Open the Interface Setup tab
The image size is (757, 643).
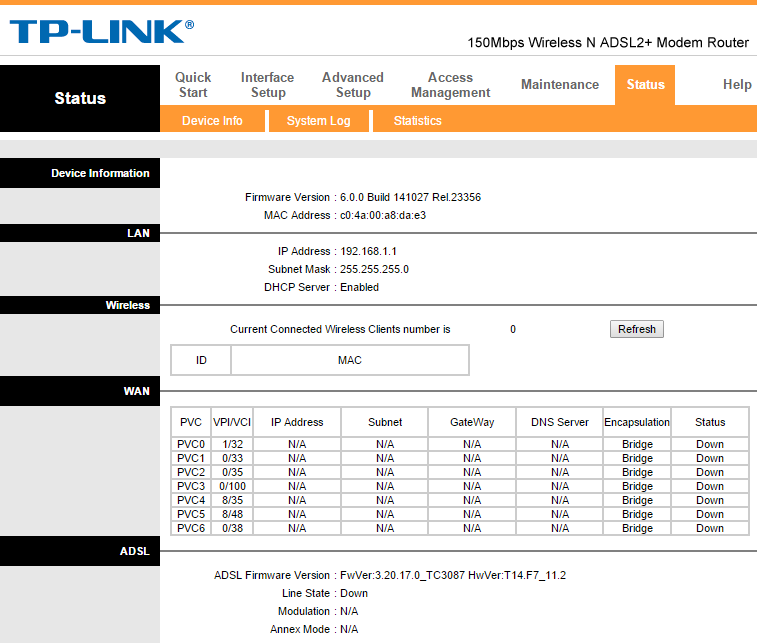(267, 85)
